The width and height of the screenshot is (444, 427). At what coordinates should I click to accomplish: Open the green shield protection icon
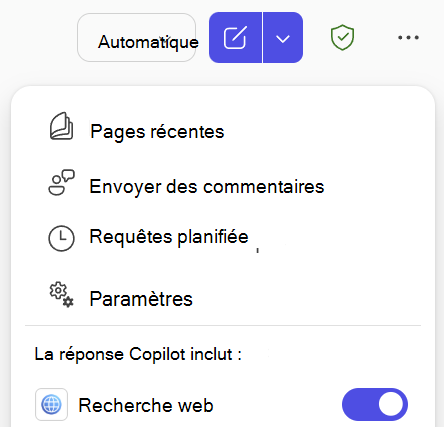(x=342, y=37)
